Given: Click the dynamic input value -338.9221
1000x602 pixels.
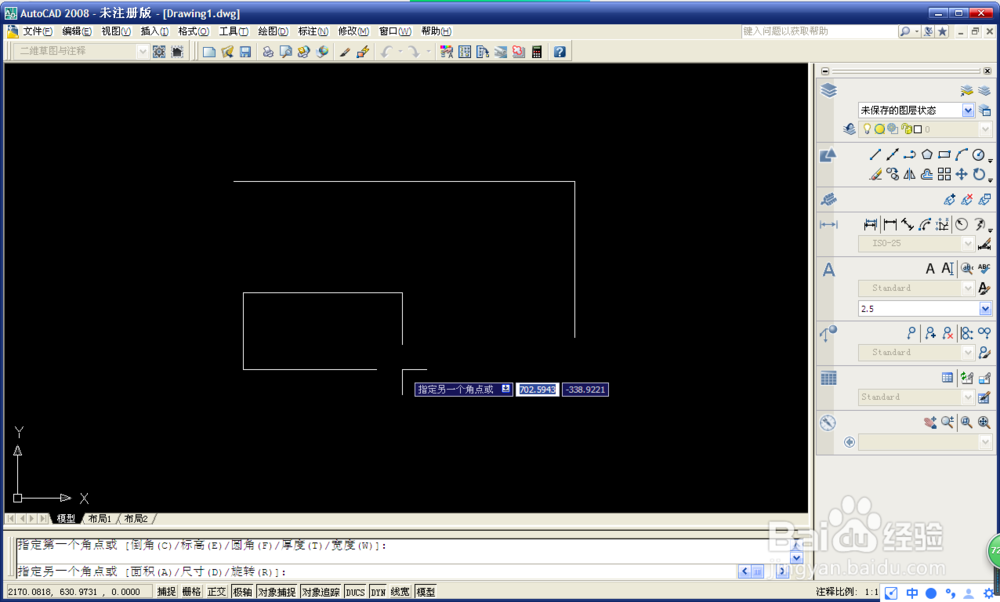Looking at the screenshot, I should click(x=585, y=390).
